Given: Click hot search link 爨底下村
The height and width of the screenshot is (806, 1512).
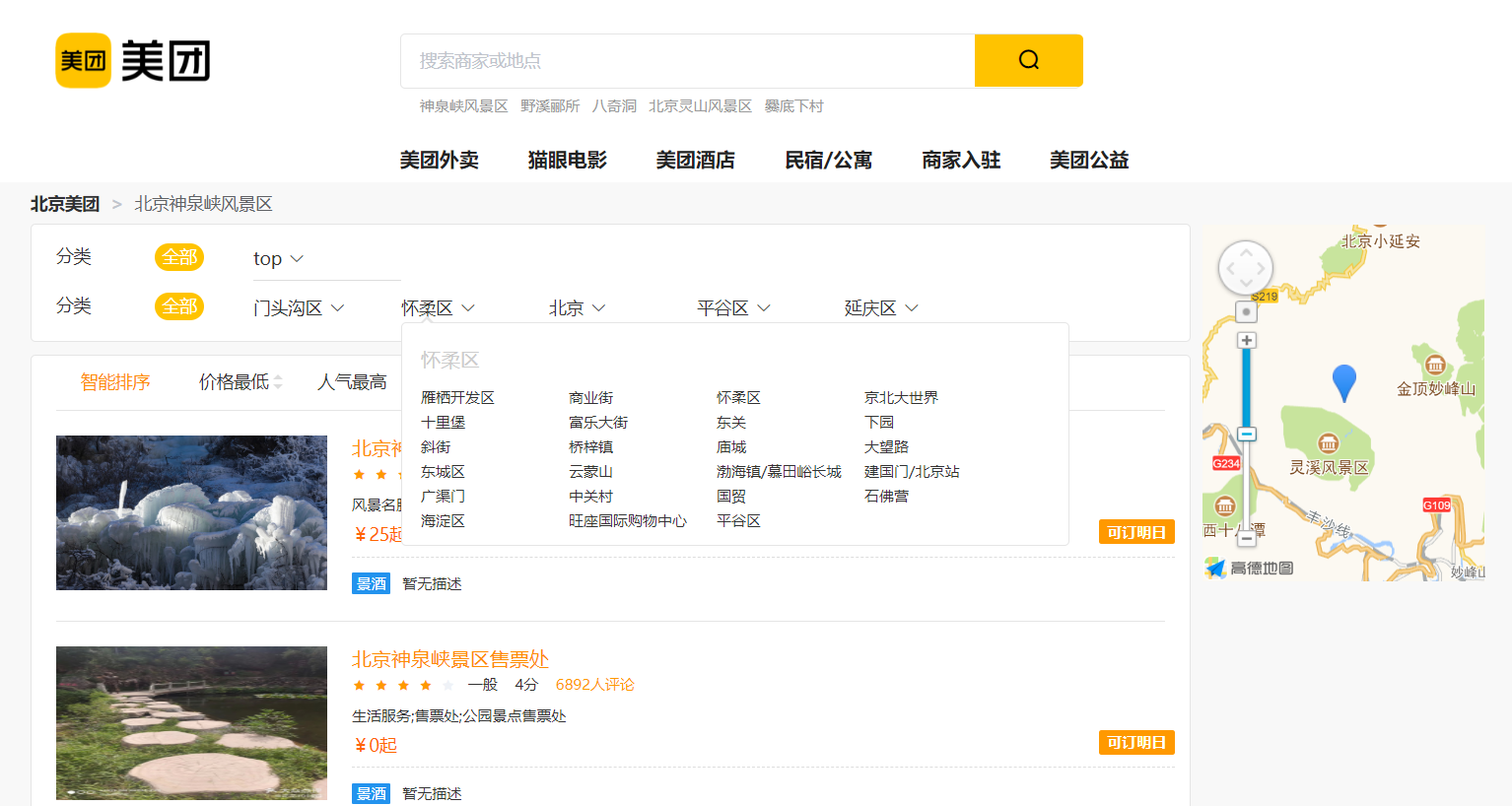Looking at the screenshot, I should pos(793,105).
